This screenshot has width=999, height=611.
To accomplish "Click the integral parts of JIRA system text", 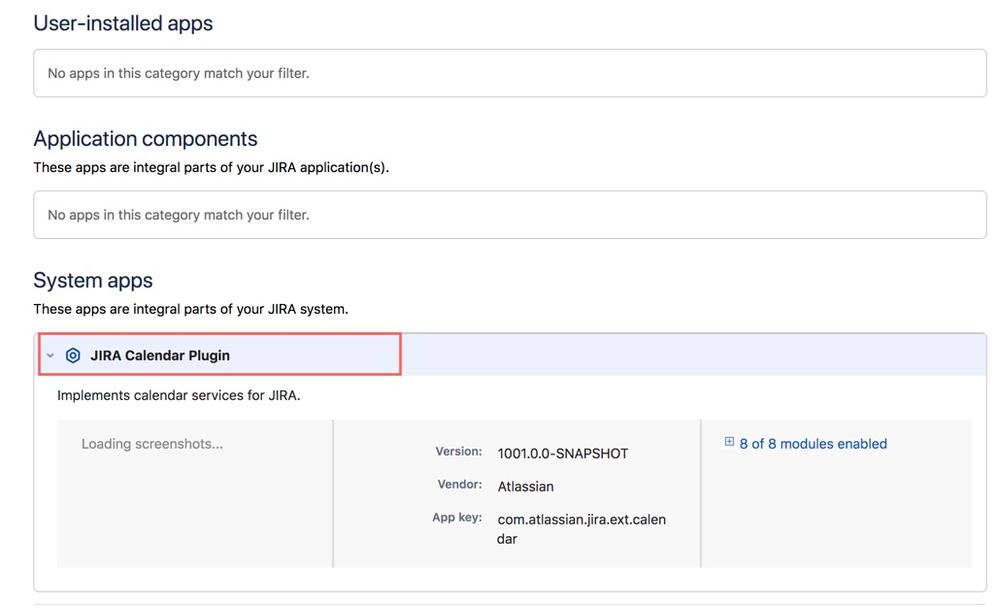I will [x=190, y=309].
